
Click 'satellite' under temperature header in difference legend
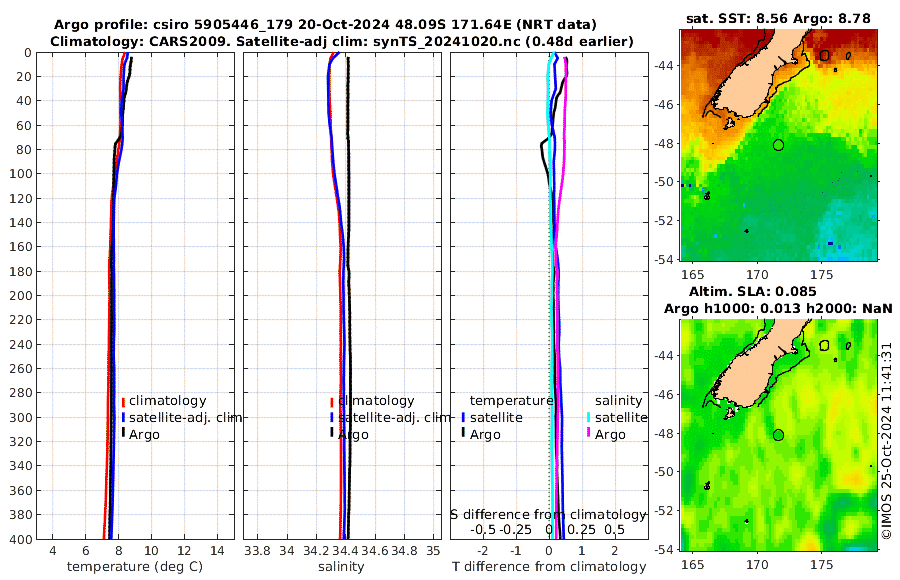click(496, 417)
